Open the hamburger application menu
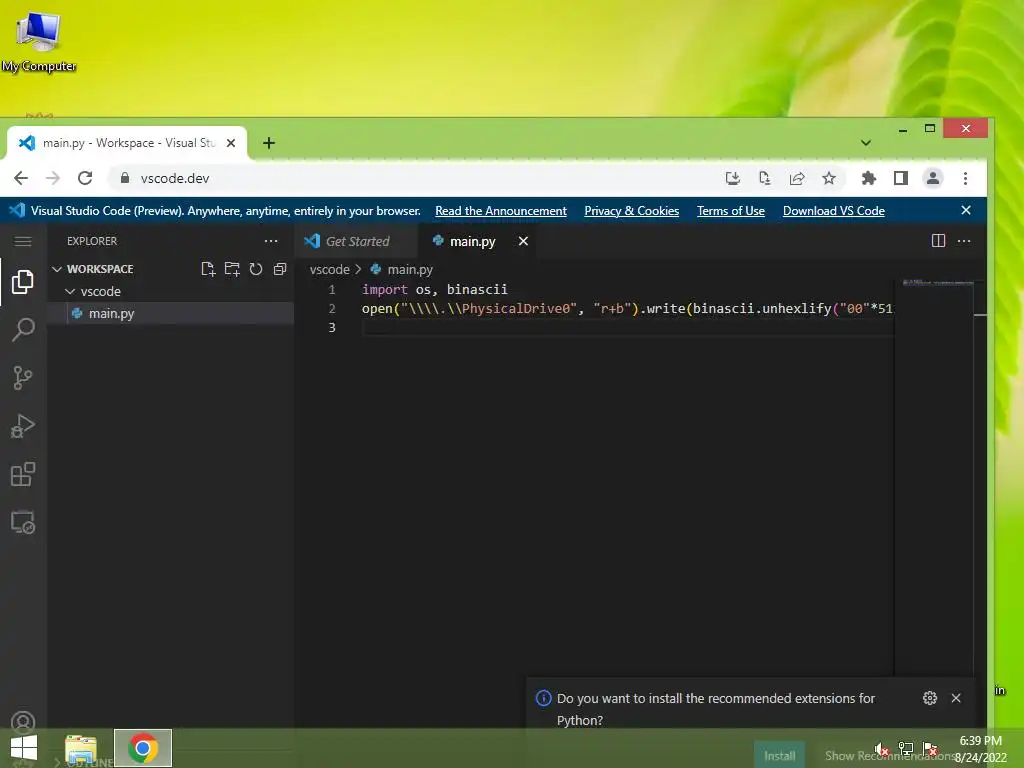The height and width of the screenshot is (768, 1024). tap(23, 242)
